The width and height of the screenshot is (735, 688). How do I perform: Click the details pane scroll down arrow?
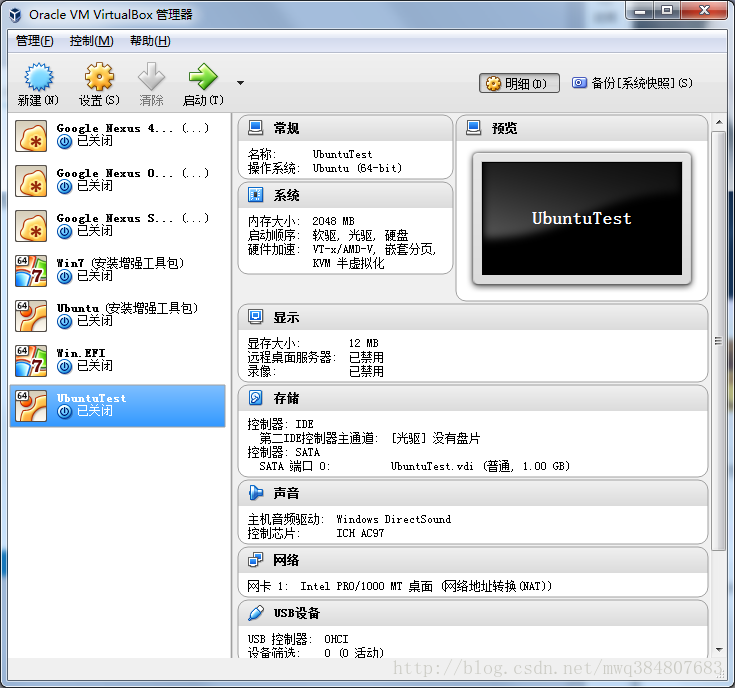719,650
